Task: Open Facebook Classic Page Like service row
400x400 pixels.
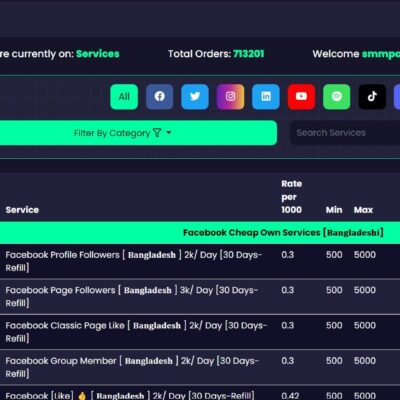Action: (x=200, y=332)
